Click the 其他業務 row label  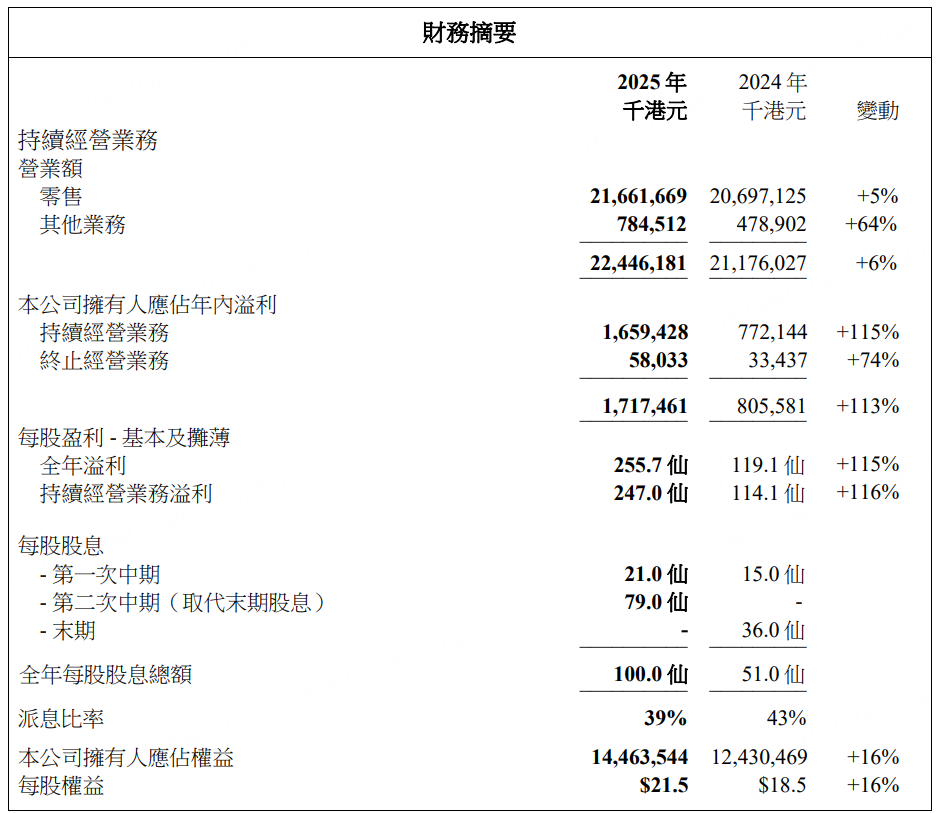[83, 225]
